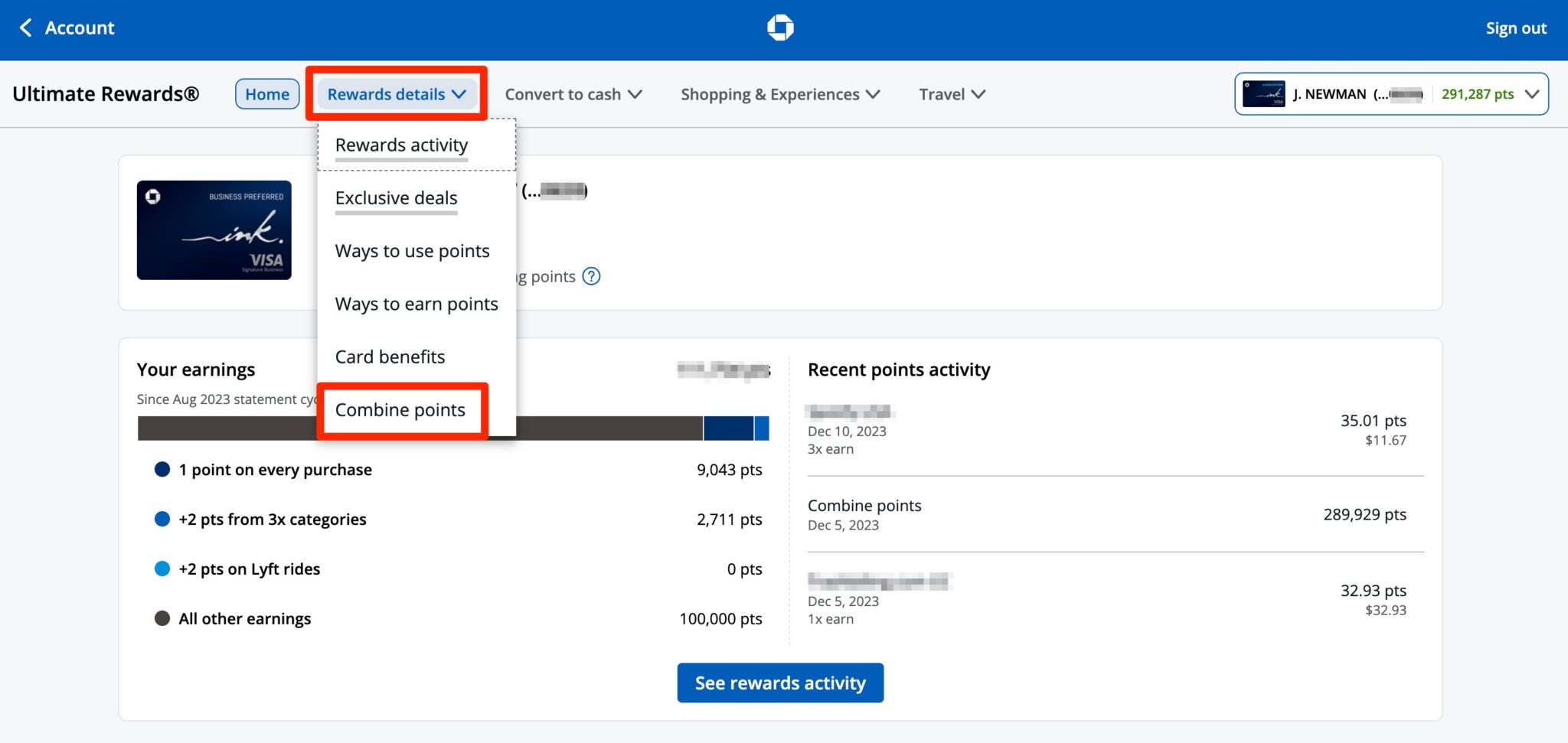Screen dimensions: 1568x743
Task: Click the Ink Business Preferred card image
Action: (214, 230)
